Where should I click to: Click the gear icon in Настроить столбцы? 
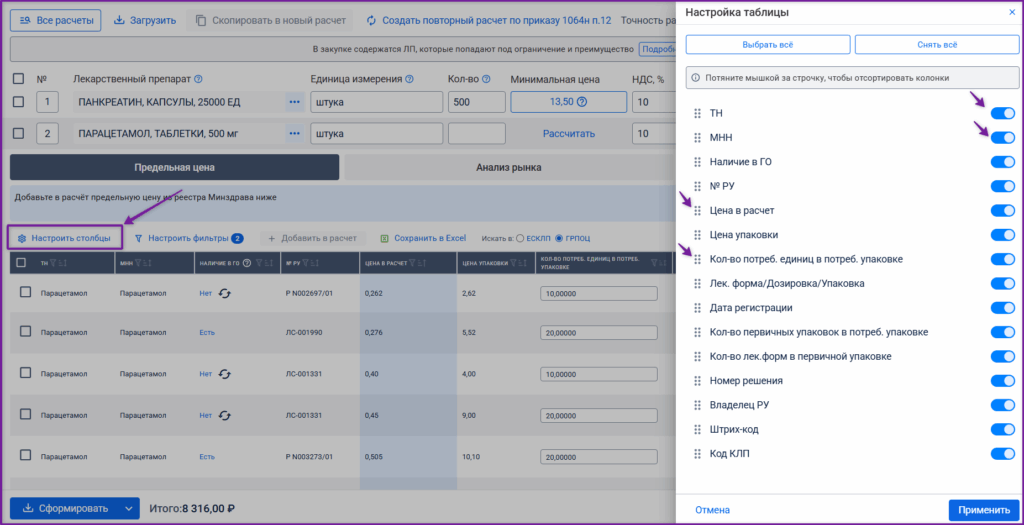[x=22, y=238]
